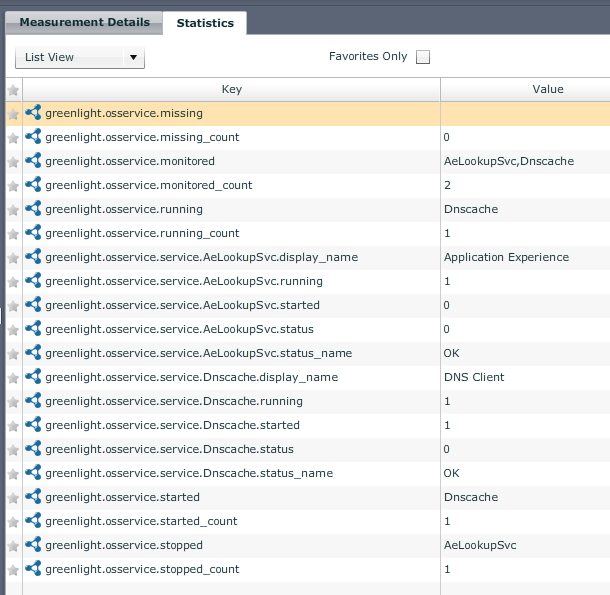Viewport: 610px width, 595px height.
Task: Sort by the Key column header
Action: (231, 90)
